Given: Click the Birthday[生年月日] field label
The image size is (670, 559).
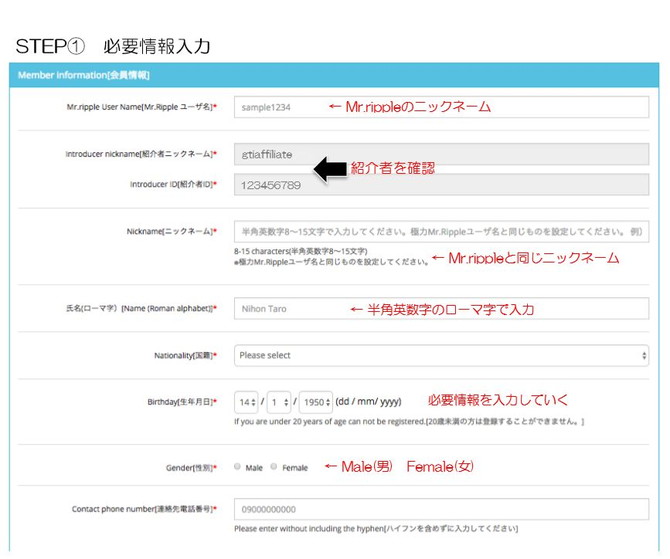Looking at the screenshot, I should tap(181, 402).
